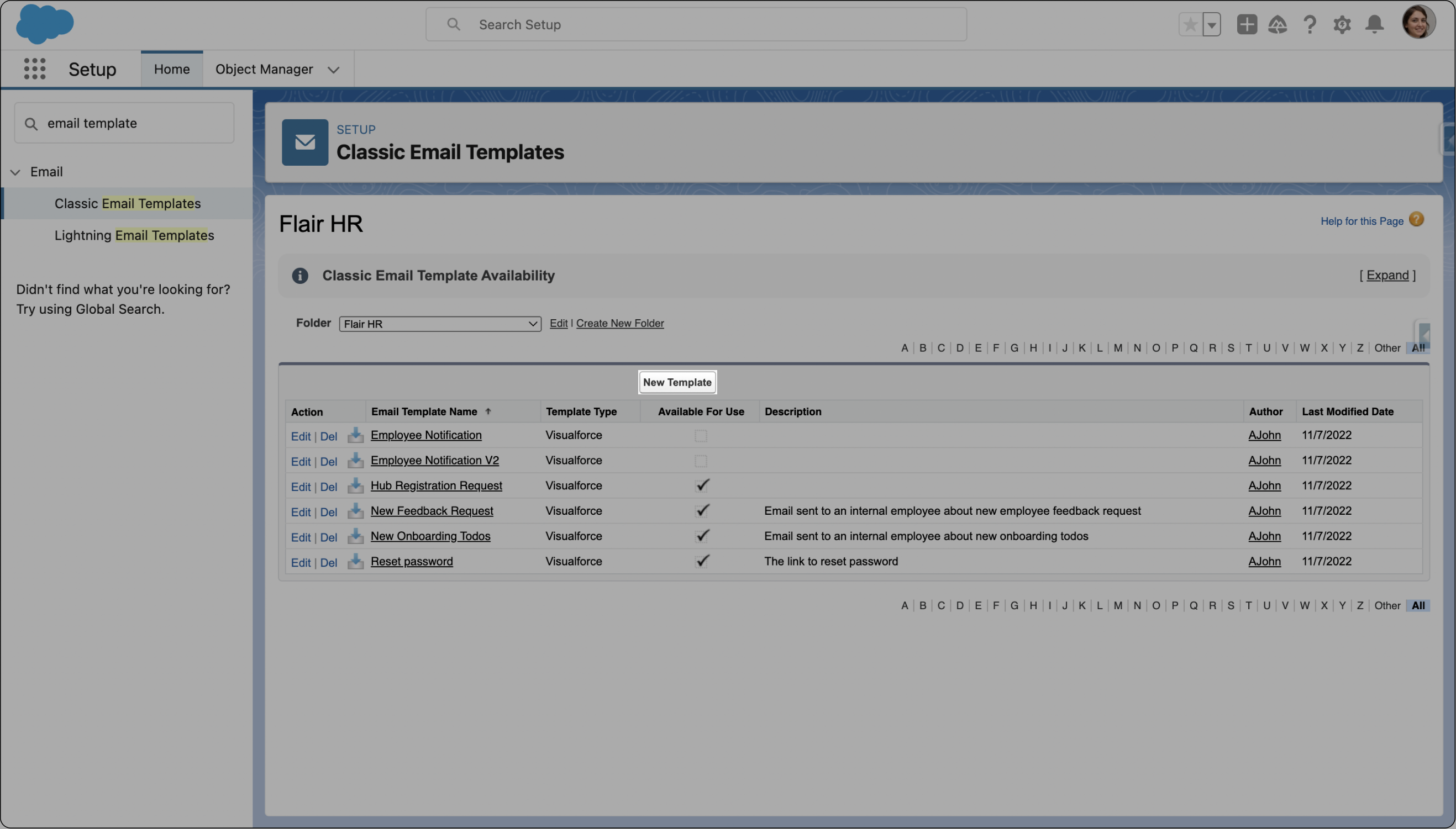Open the notifications bell

point(1374,24)
